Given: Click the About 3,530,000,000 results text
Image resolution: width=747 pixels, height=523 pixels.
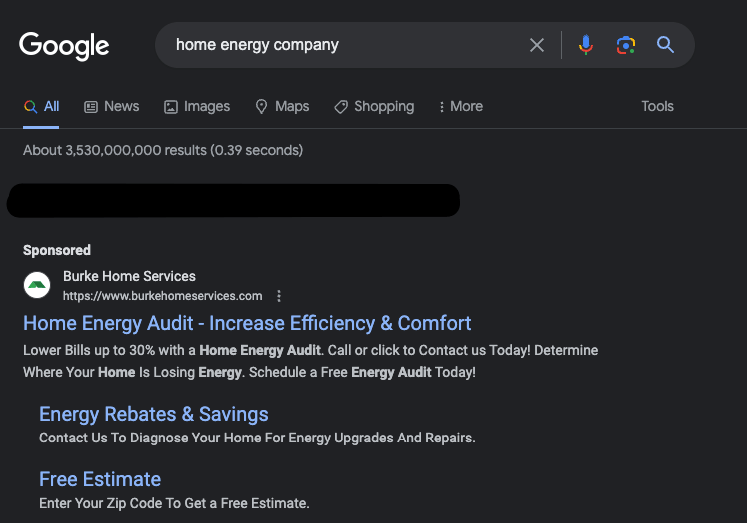Looking at the screenshot, I should click(x=163, y=151).
